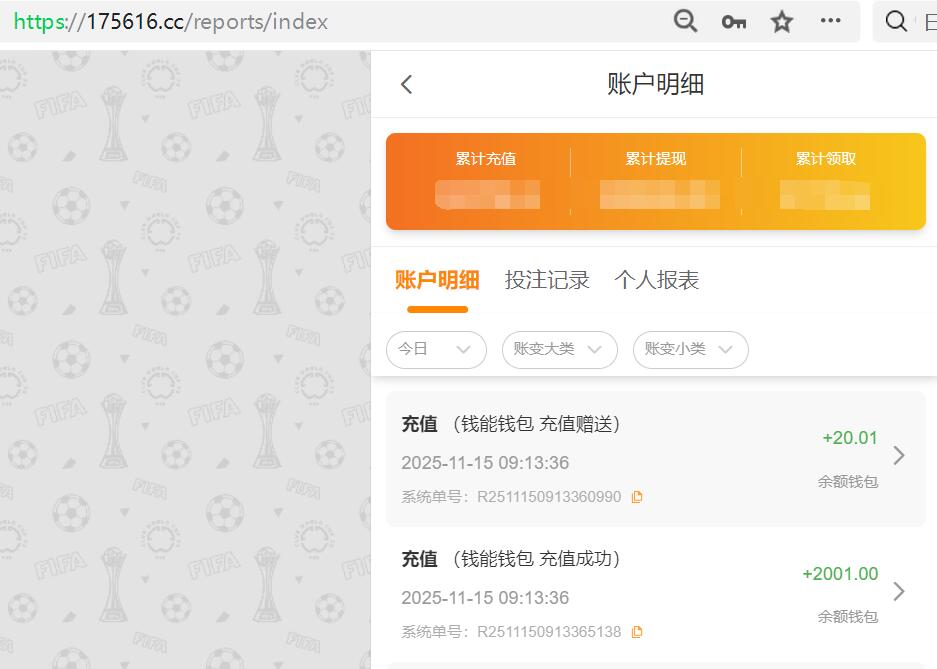This screenshot has width=937, height=669.
Task: Copy order number R2511150913360990 via copy icon
Action: pyautogui.click(x=637, y=496)
